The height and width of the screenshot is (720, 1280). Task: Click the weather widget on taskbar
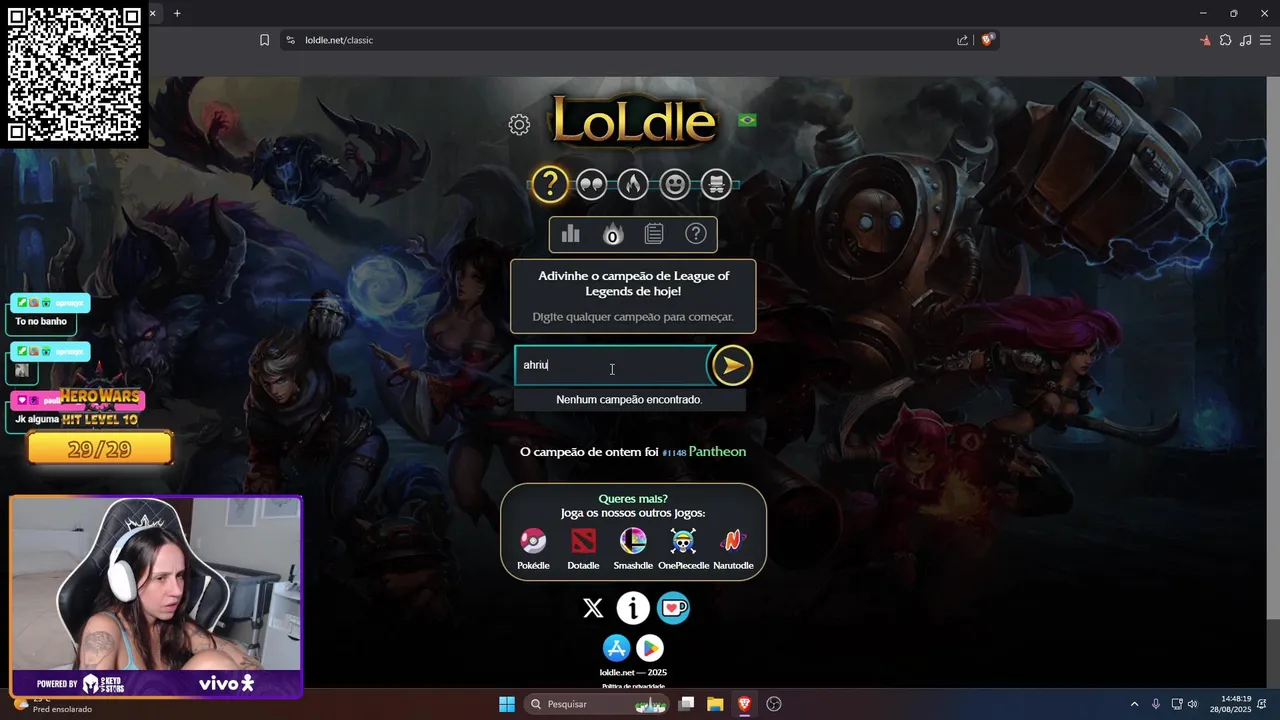(x=55, y=704)
